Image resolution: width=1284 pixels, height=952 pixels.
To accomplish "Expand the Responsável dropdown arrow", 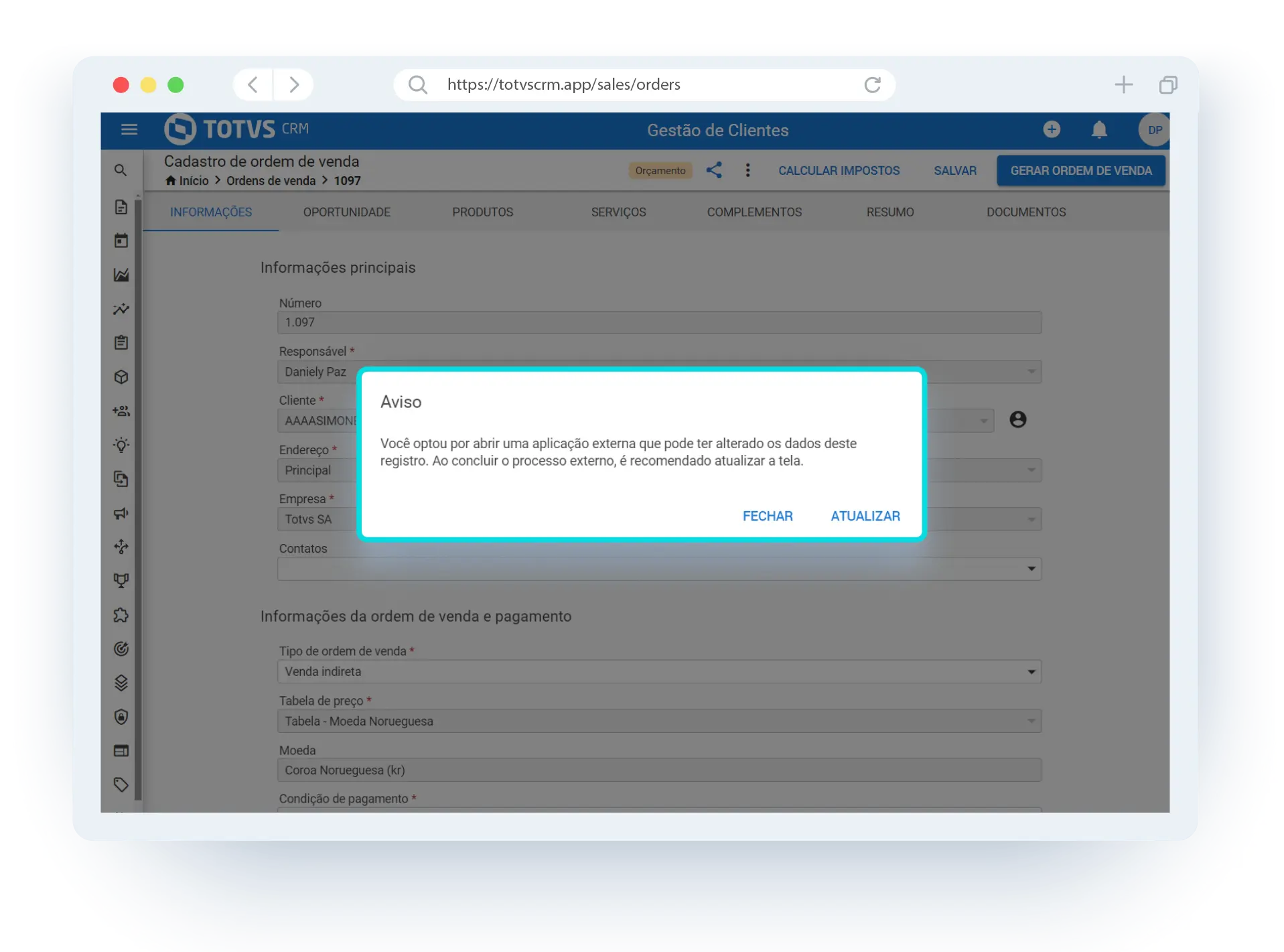I will pyautogui.click(x=1031, y=371).
